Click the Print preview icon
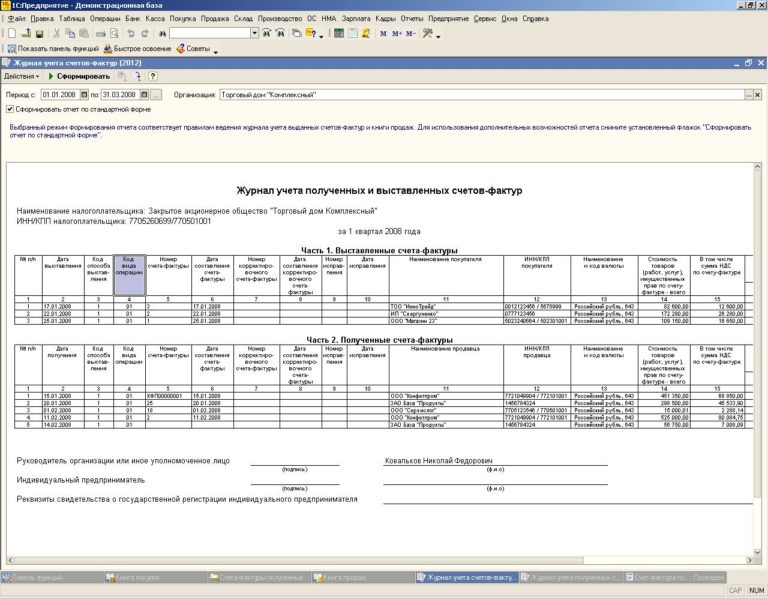This screenshot has width=768, height=599. pyautogui.click(x=114, y=33)
